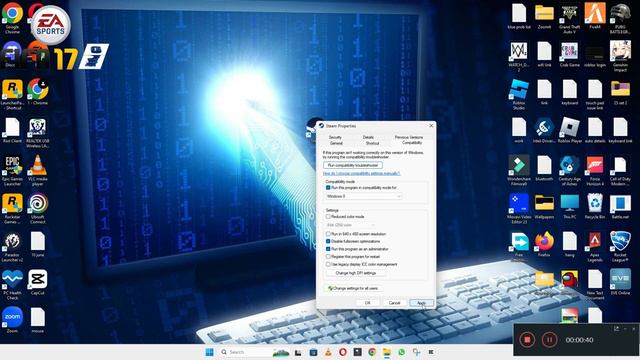Open the Grand Theft Auto V desktop shortcut
This screenshot has width=640, height=360.
[569, 16]
